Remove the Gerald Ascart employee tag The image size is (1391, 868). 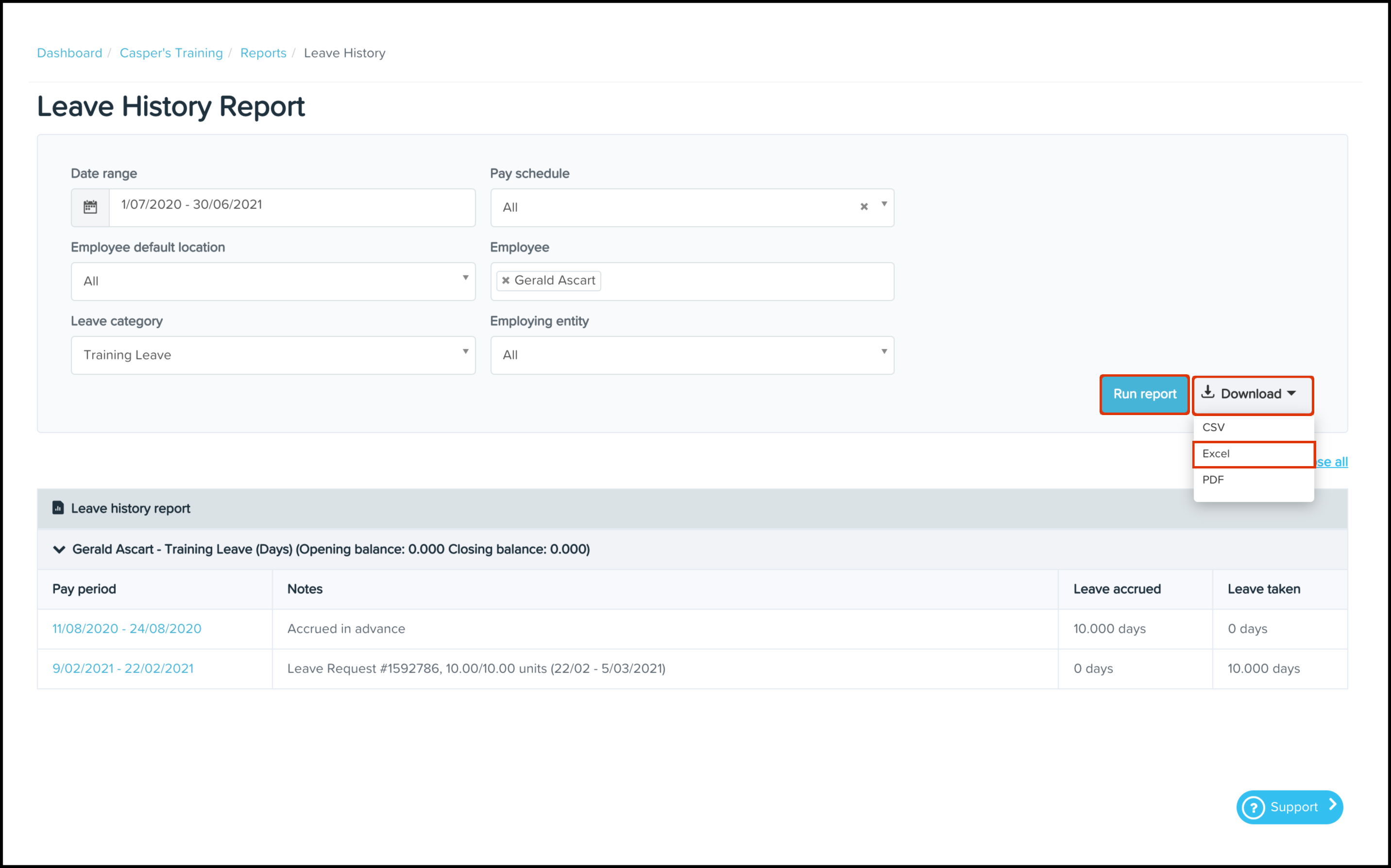(x=506, y=280)
